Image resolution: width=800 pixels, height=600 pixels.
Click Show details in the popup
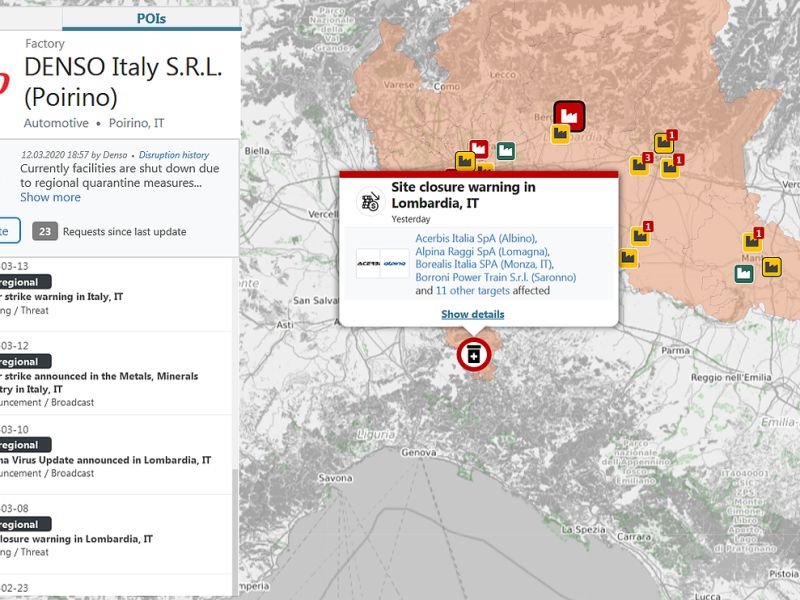[472, 314]
